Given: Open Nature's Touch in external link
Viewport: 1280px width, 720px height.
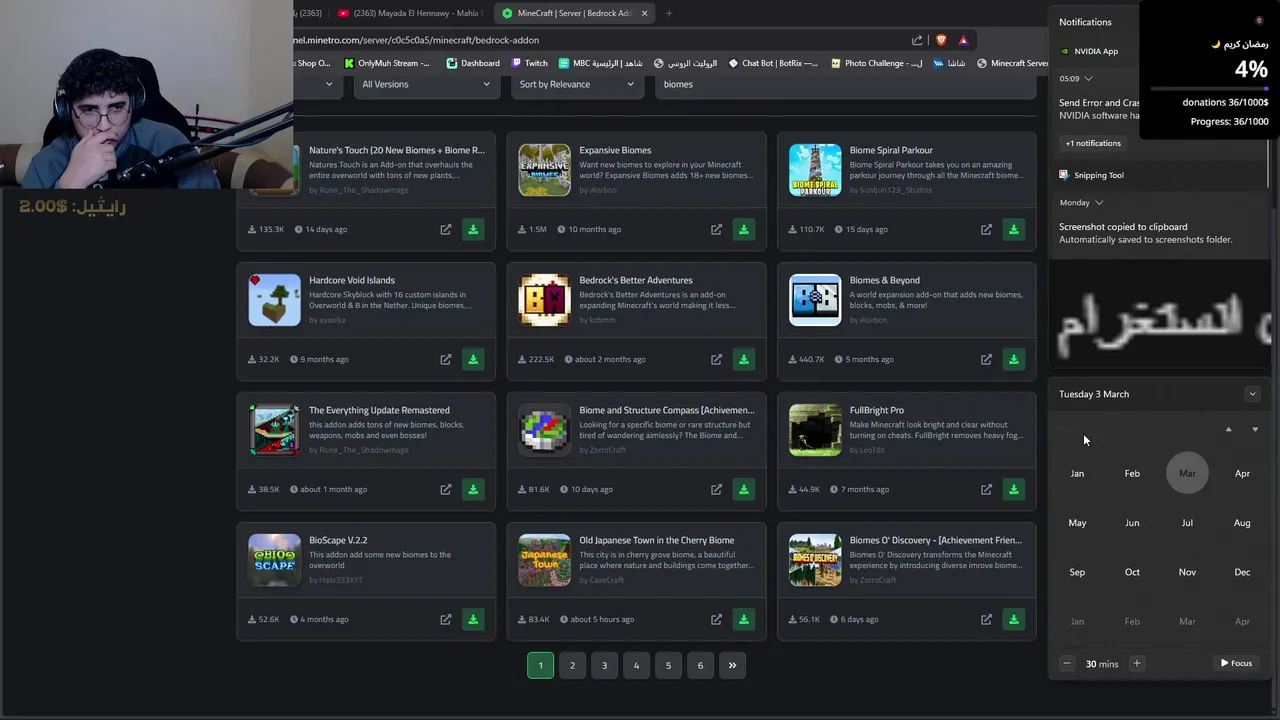Looking at the screenshot, I should point(446,229).
